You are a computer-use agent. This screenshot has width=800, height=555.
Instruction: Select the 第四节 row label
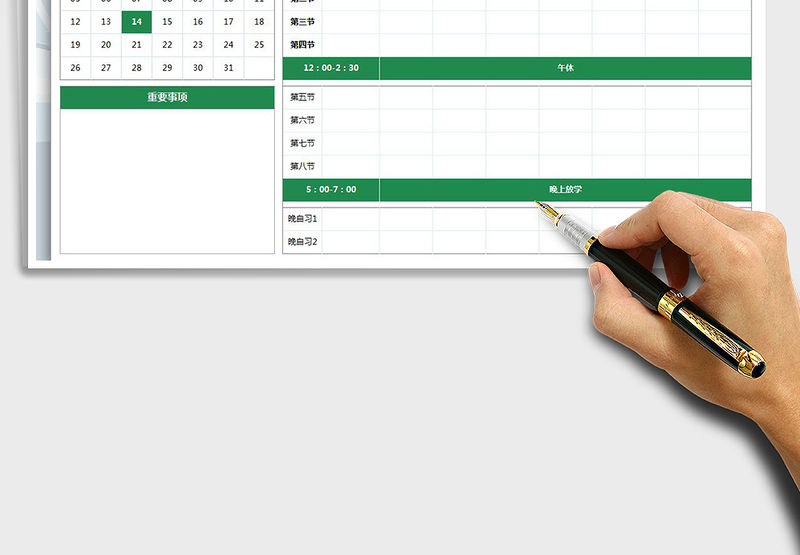coord(302,45)
